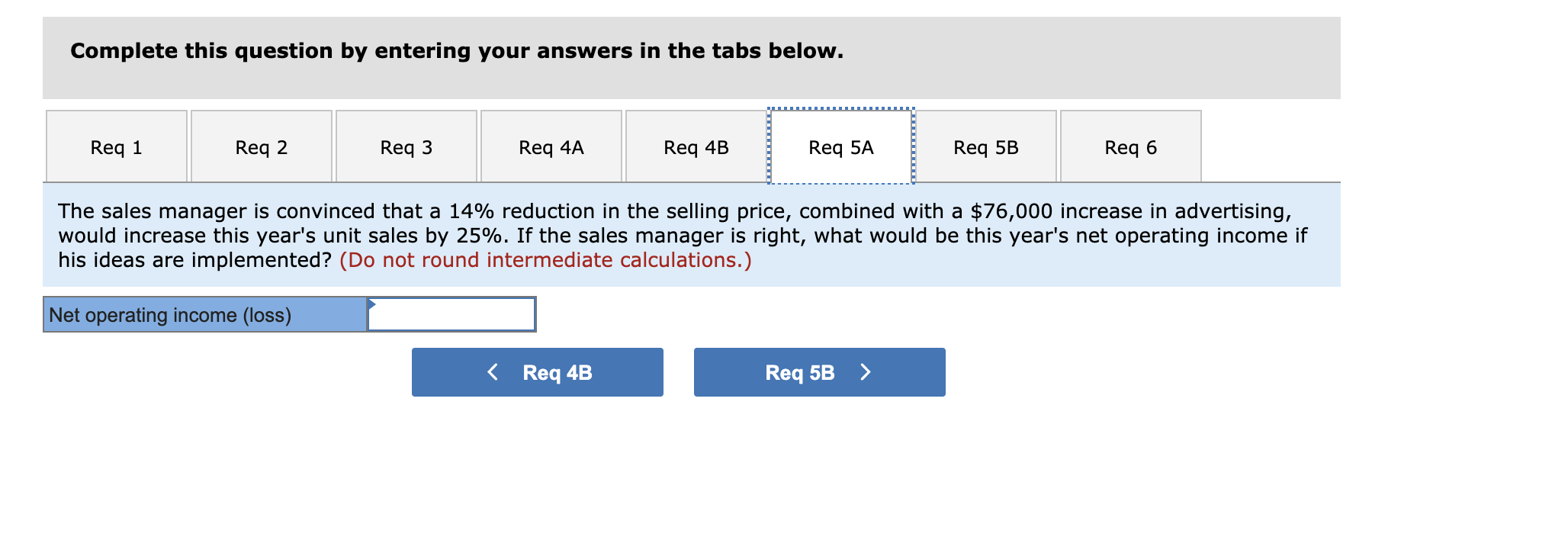
Task: Go back using the Req 4B navigation button
Action: click(537, 372)
